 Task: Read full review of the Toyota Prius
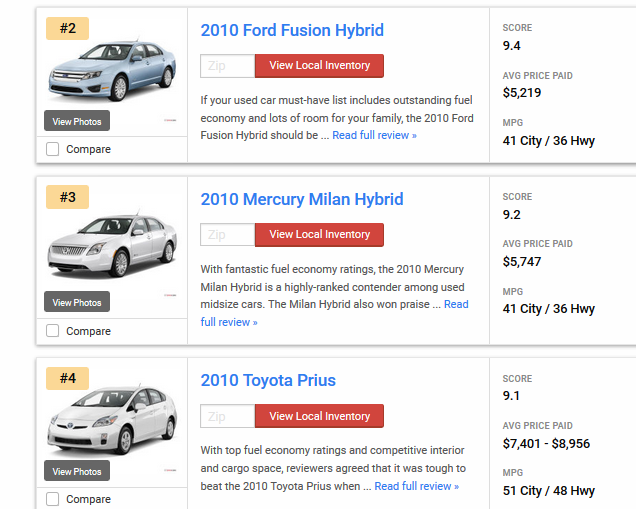pos(417,486)
